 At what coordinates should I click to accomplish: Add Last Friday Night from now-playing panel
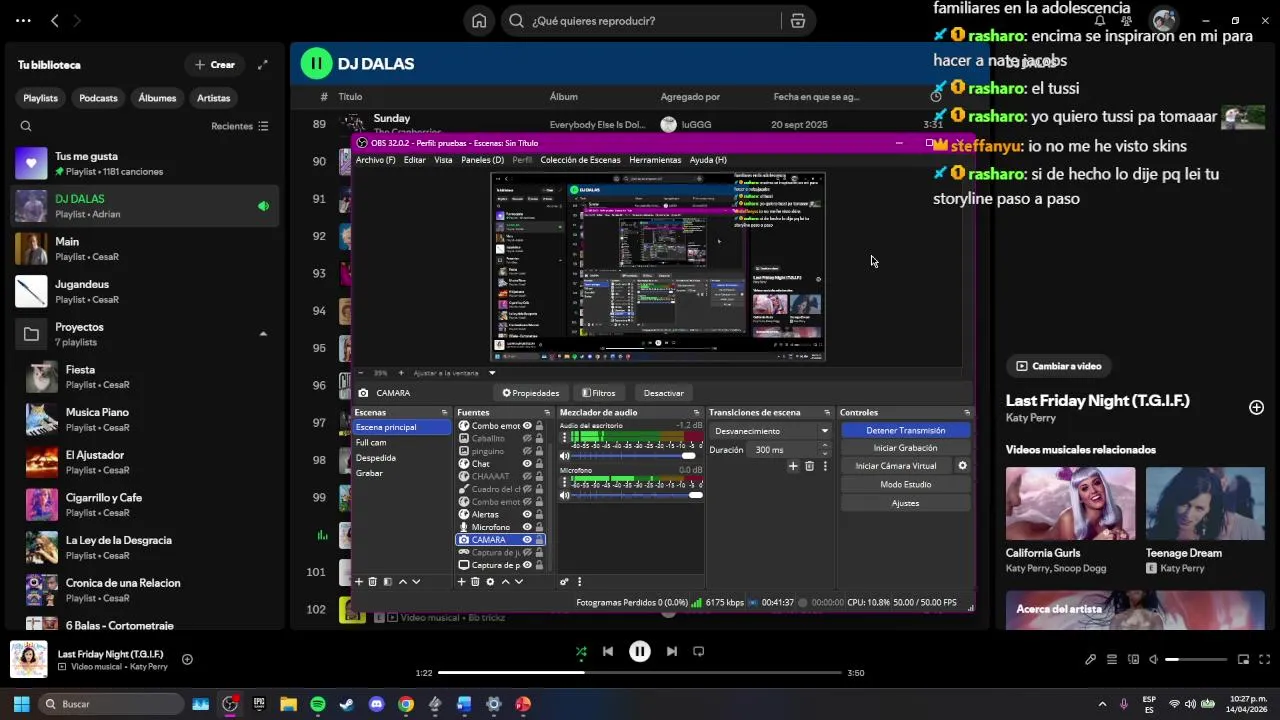(1256, 407)
